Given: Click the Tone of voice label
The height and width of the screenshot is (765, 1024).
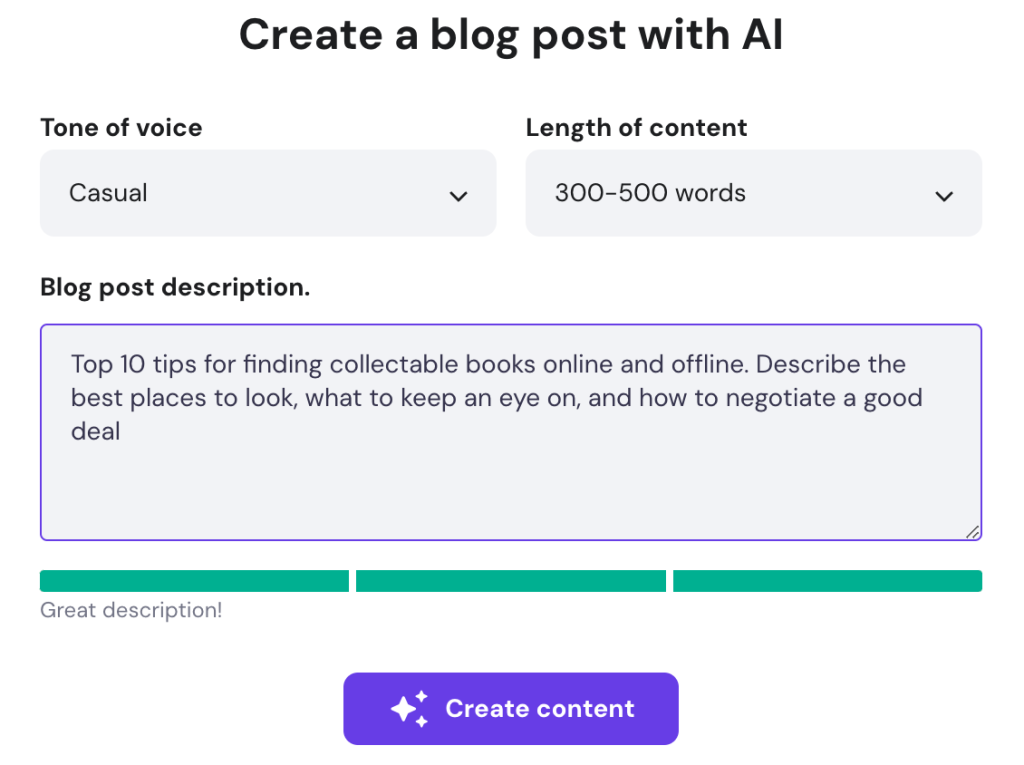Looking at the screenshot, I should (x=120, y=128).
